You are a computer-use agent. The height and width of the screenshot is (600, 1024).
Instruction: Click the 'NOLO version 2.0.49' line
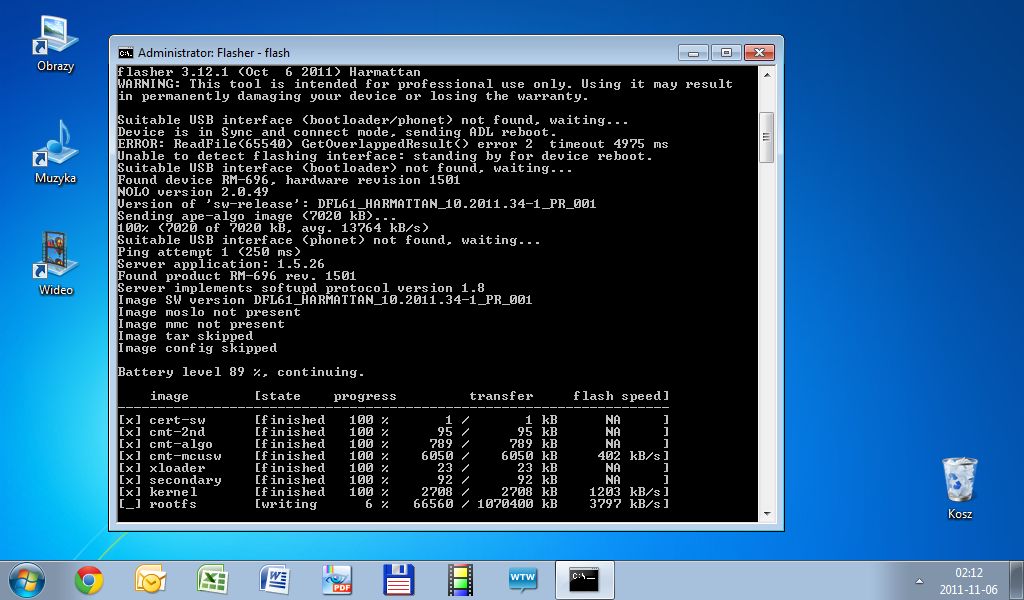click(193, 192)
